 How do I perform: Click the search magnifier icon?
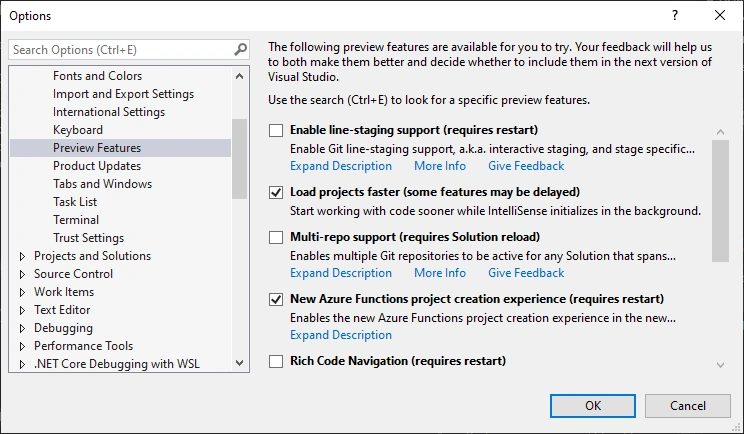(x=241, y=49)
